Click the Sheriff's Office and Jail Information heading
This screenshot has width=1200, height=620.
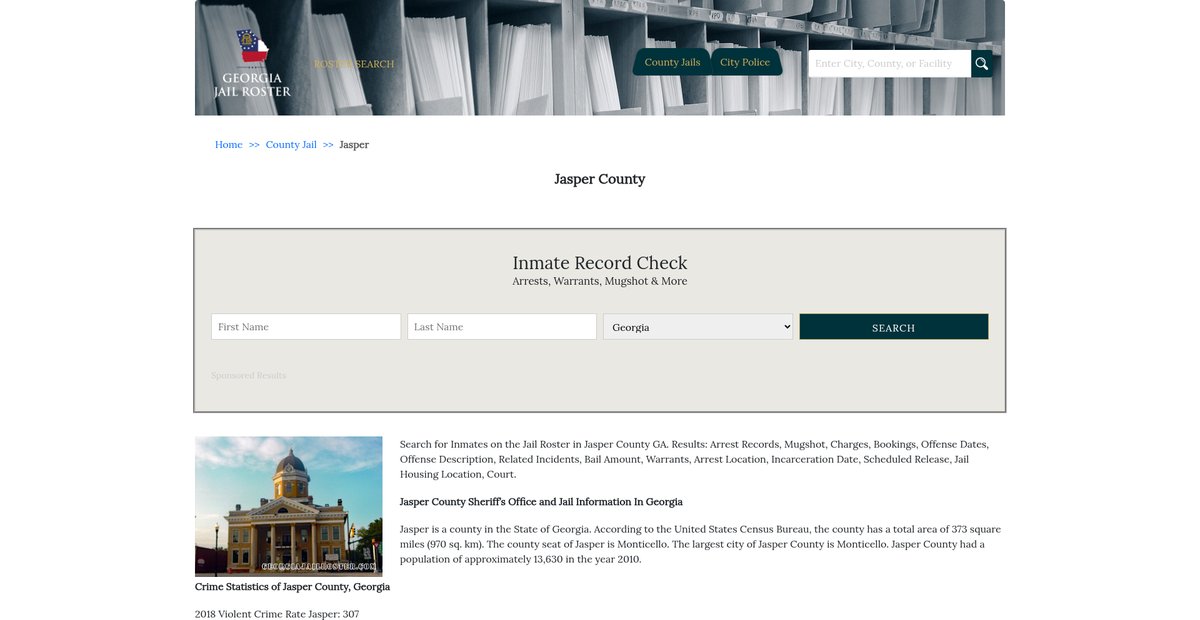click(x=541, y=502)
